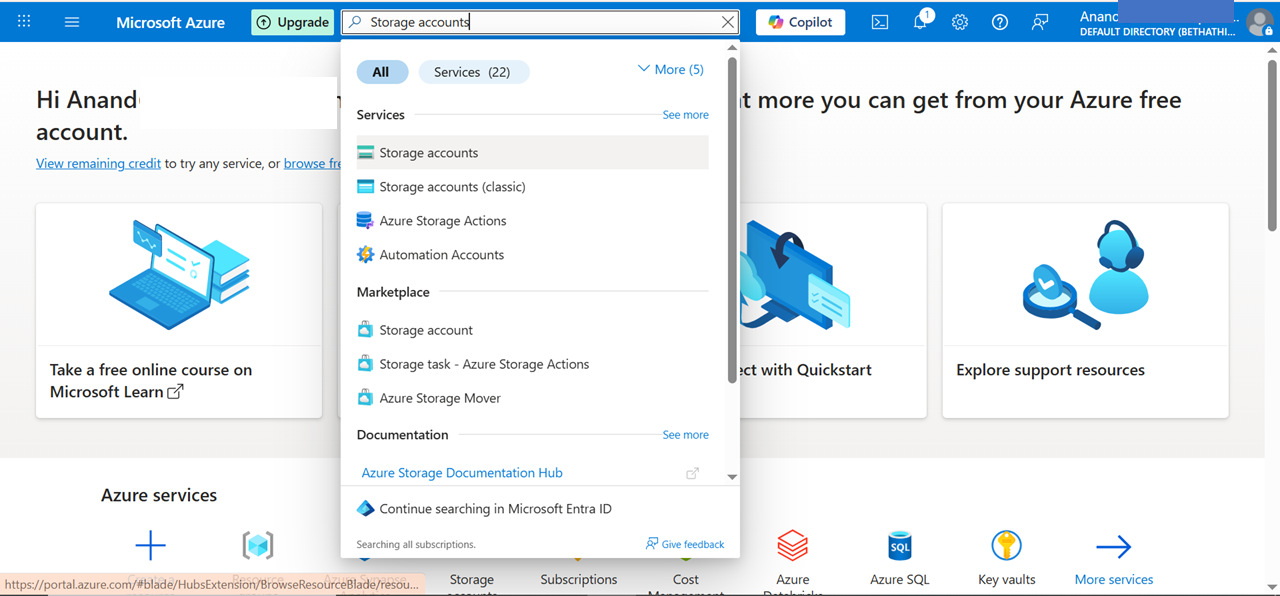Click search panel scrollbar down arrow
This screenshot has width=1280, height=596.
(x=732, y=477)
